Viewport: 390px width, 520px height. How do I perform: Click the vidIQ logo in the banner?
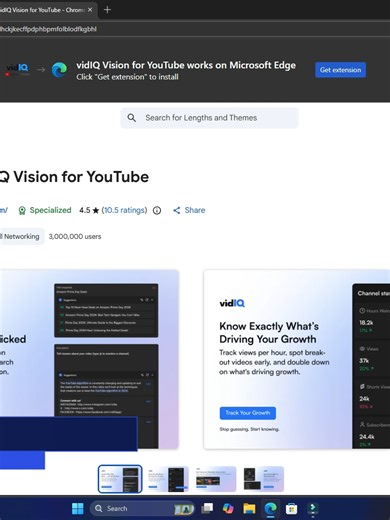click(17, 70)
